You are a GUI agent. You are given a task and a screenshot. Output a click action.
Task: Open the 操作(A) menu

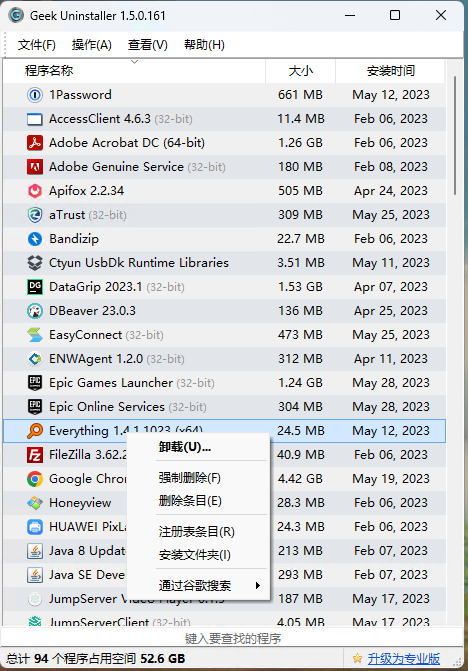click(x=92, y=45)
